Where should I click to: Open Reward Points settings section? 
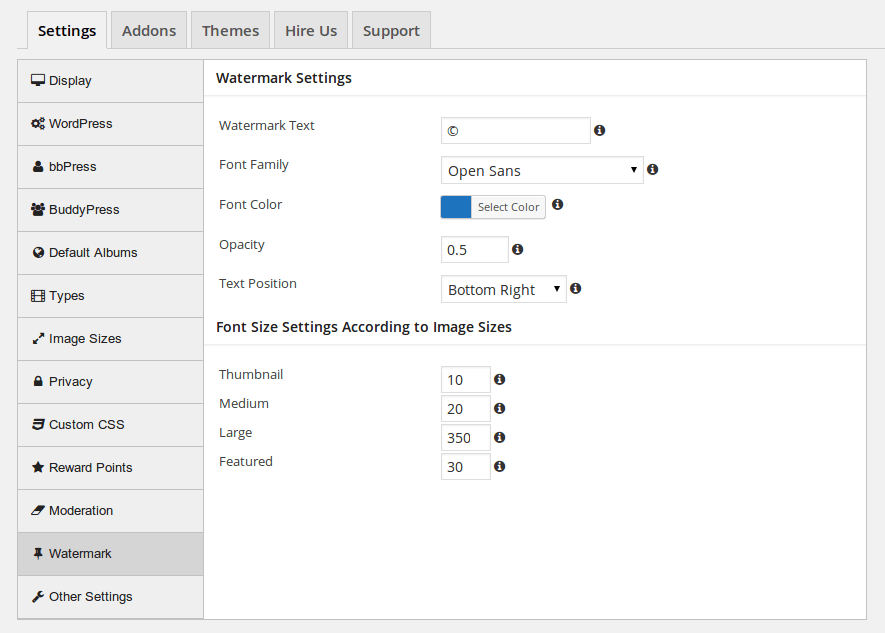tap(111, 468)
